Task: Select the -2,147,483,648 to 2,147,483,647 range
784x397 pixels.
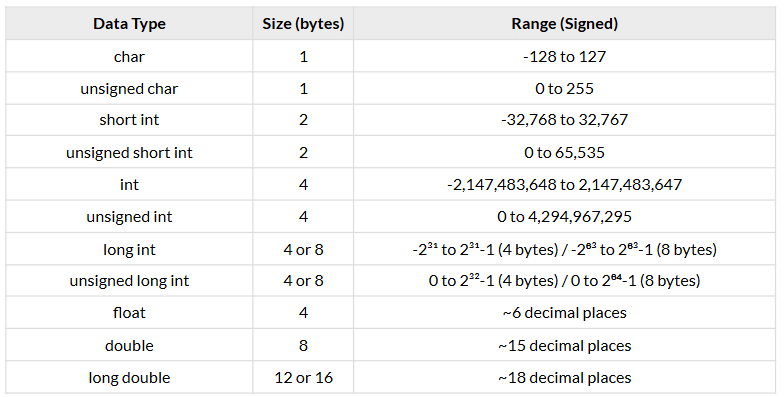Action: tap(564, 184)
